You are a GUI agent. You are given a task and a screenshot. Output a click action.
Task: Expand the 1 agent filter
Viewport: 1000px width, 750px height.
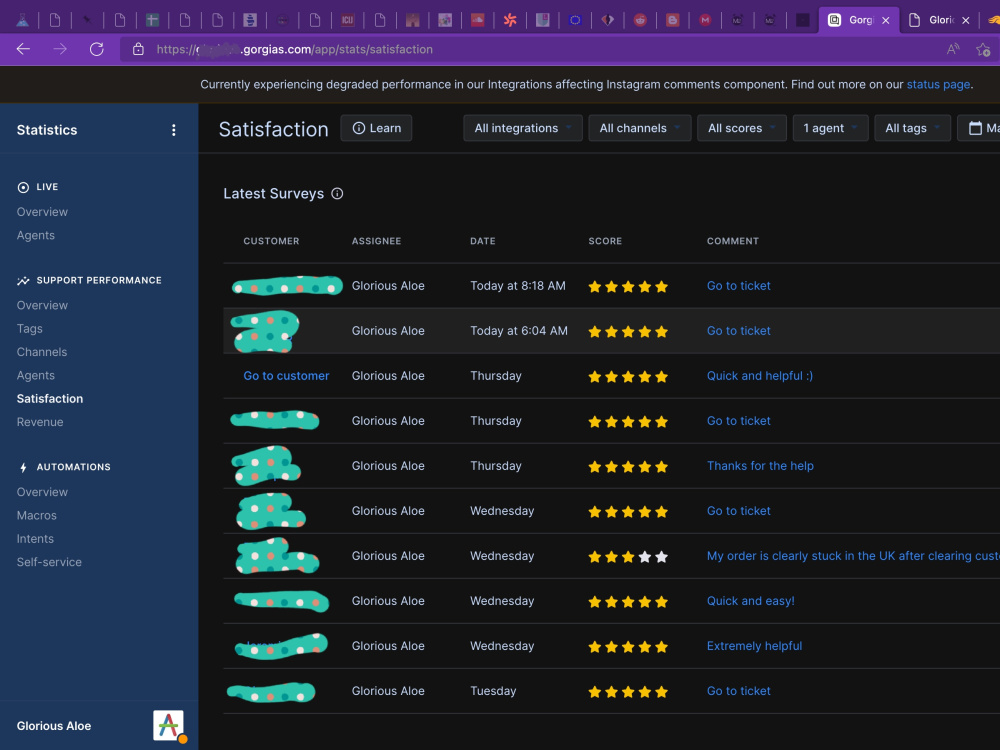830,128
